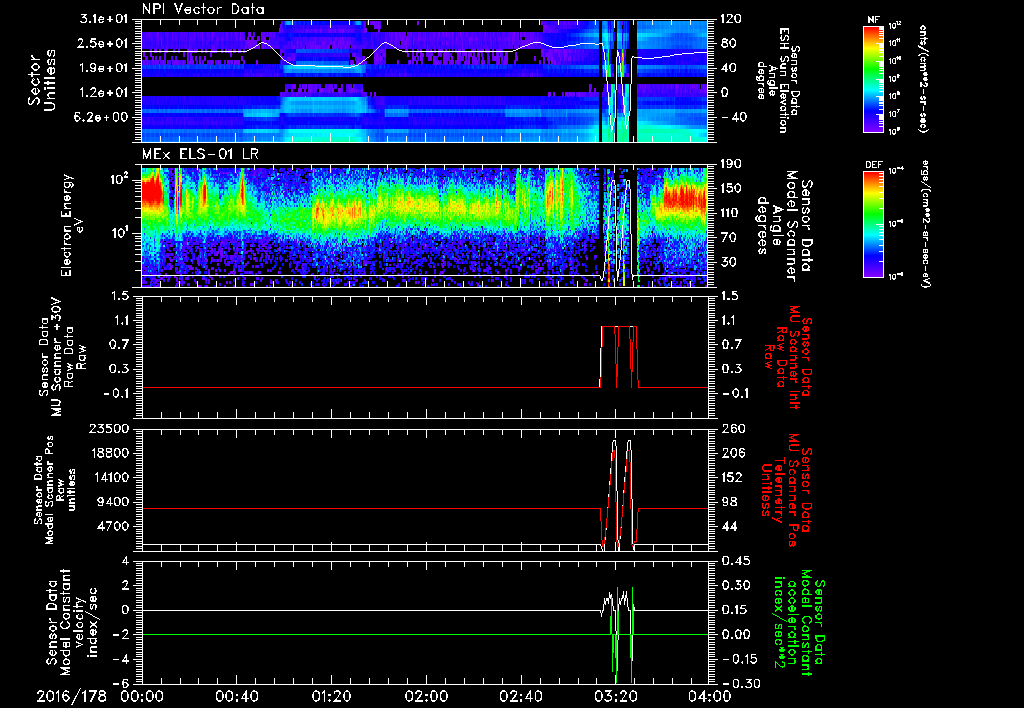
Task: Click the green Model Constant acceleration axis label
Action: point(799,622)
